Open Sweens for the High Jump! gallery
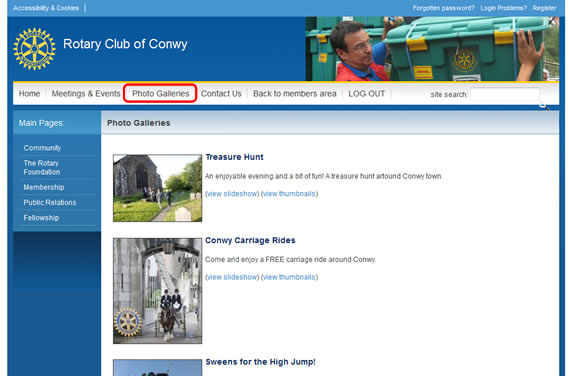570x376 pixels. point(260,362)
